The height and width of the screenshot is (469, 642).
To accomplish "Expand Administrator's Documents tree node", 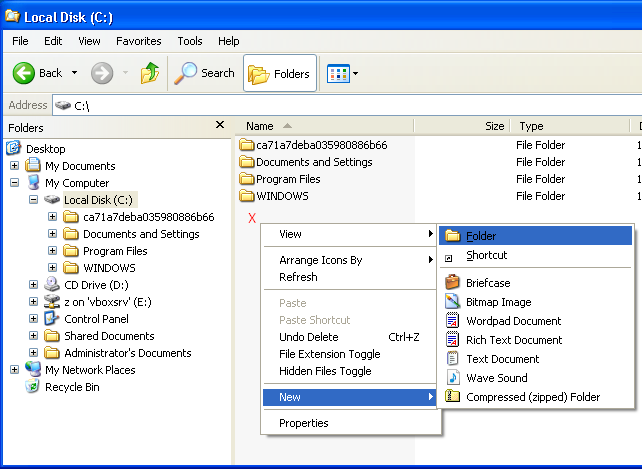I will [34, 353].
